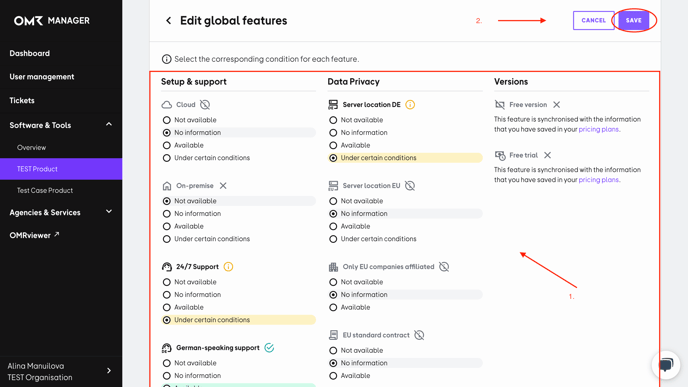This screenshot has height=387, width=688.
Task: Click the X icon beside Free version
Action: coord(556,105)
